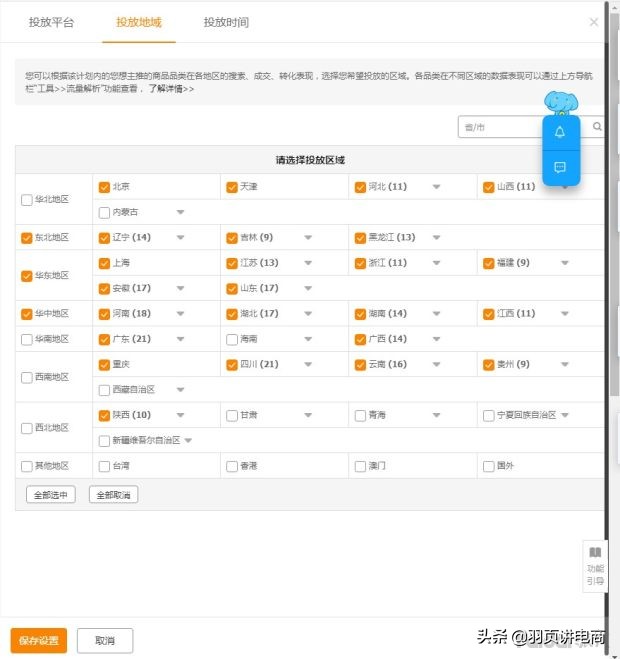Uncheck the 东北地区 checkbox
This screenshot has height=659, width=620.
click(x=26, y=238)
